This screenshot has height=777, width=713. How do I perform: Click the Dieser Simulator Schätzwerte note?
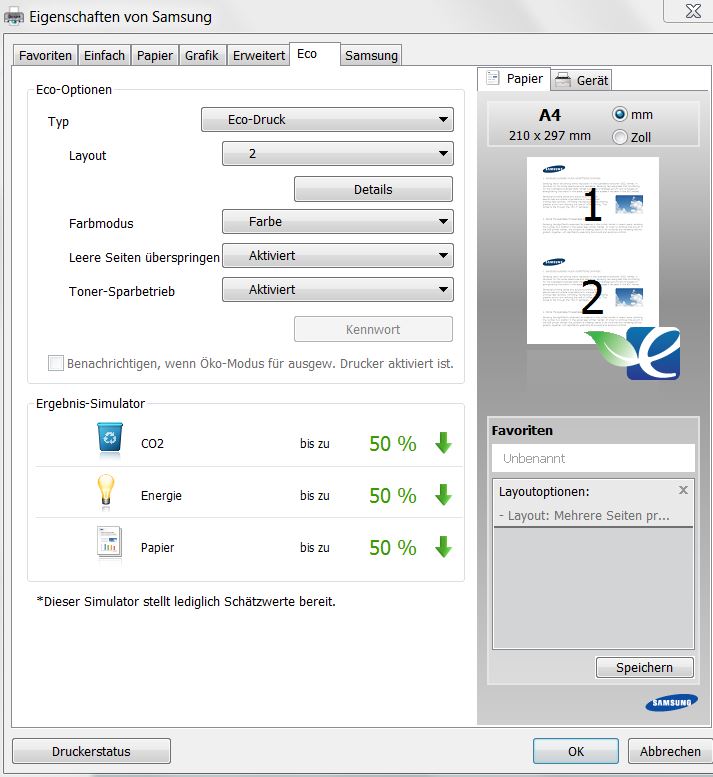pos(186,602)
